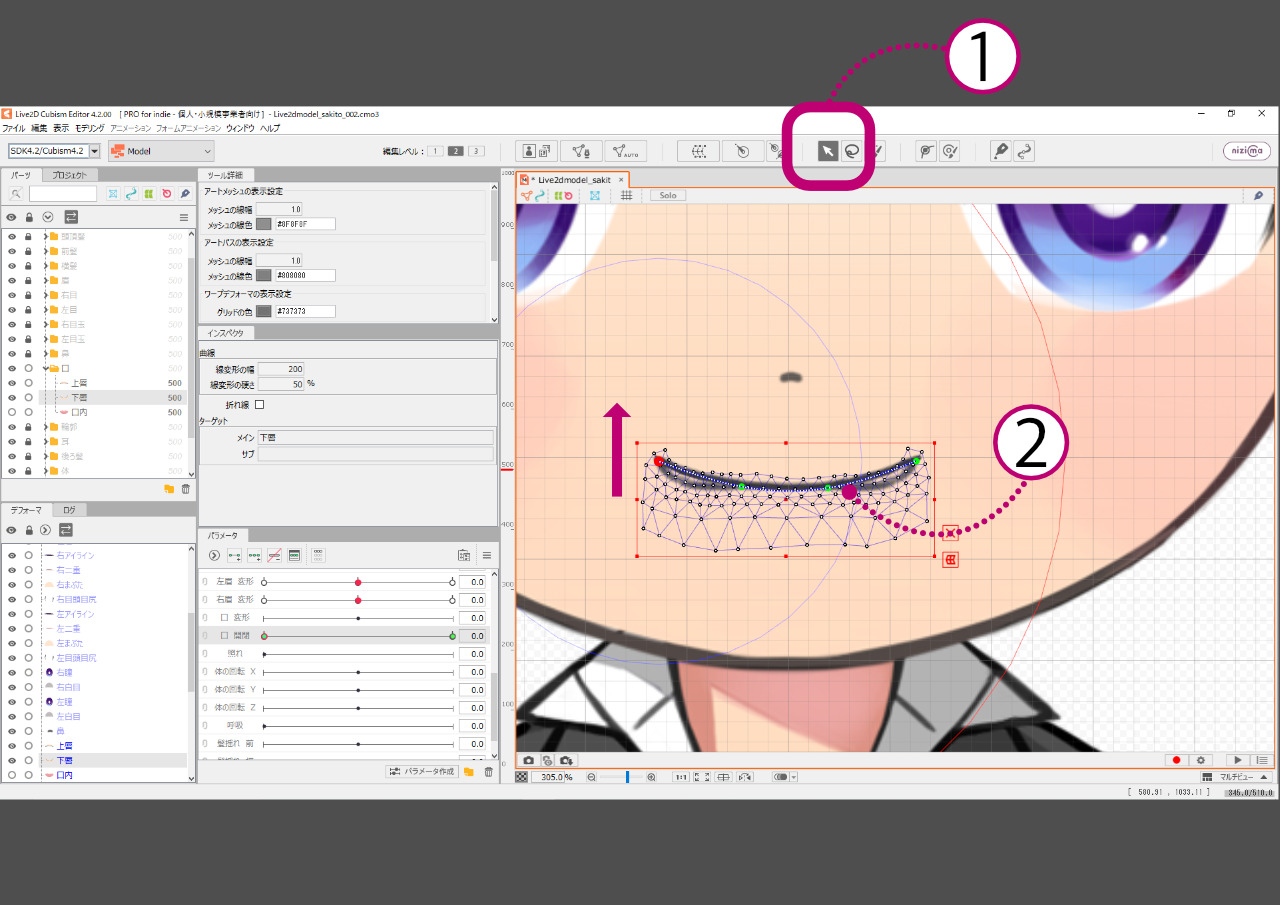Add two keys to parameter icon
Screen dimensions: 1280x905
coord(234,555)
